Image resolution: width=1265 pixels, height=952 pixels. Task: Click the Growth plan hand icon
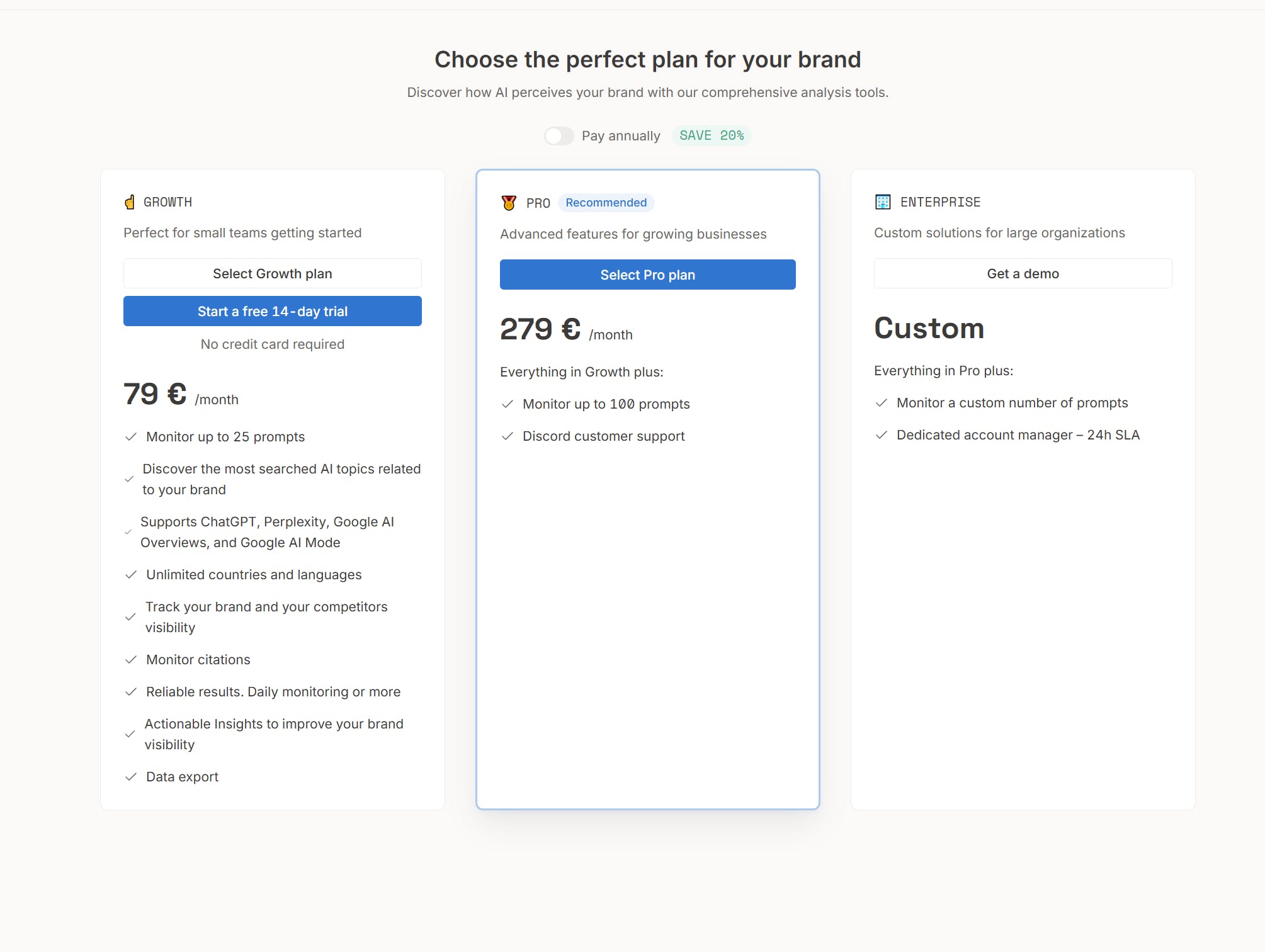[130, 202]
